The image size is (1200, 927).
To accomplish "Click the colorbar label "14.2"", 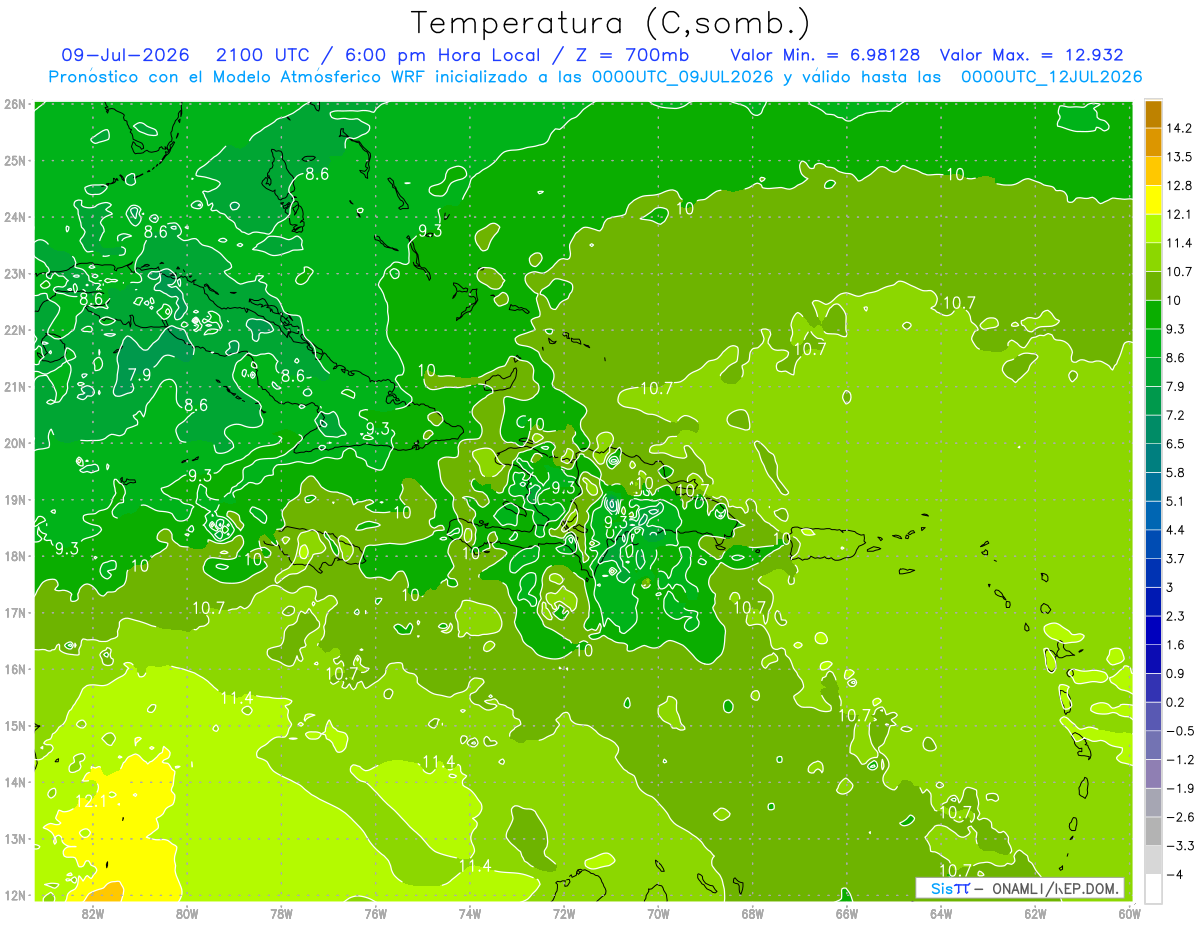I will pos(1179,128).
